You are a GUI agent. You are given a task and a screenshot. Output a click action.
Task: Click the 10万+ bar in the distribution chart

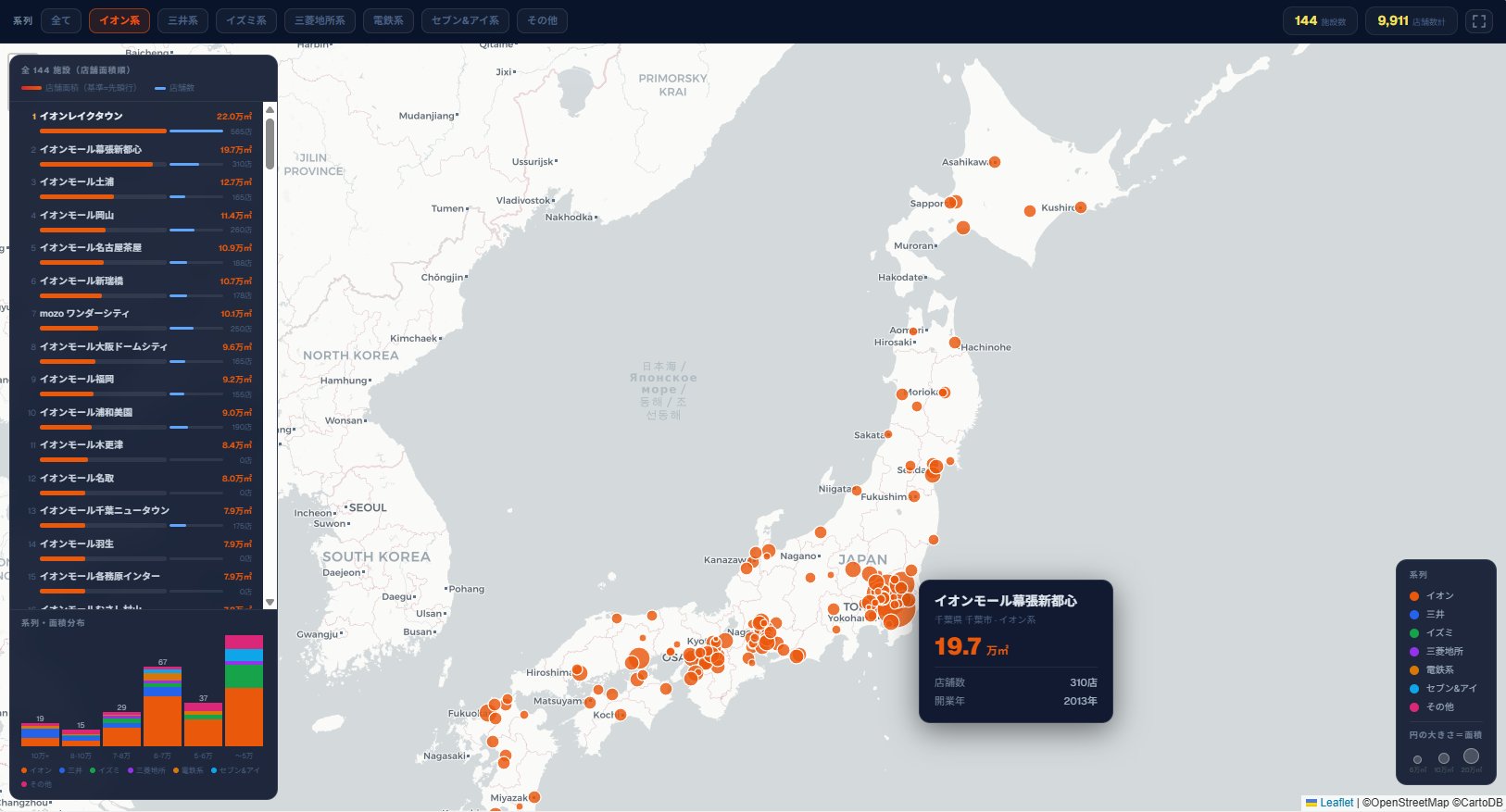click(x=40, y=734)
